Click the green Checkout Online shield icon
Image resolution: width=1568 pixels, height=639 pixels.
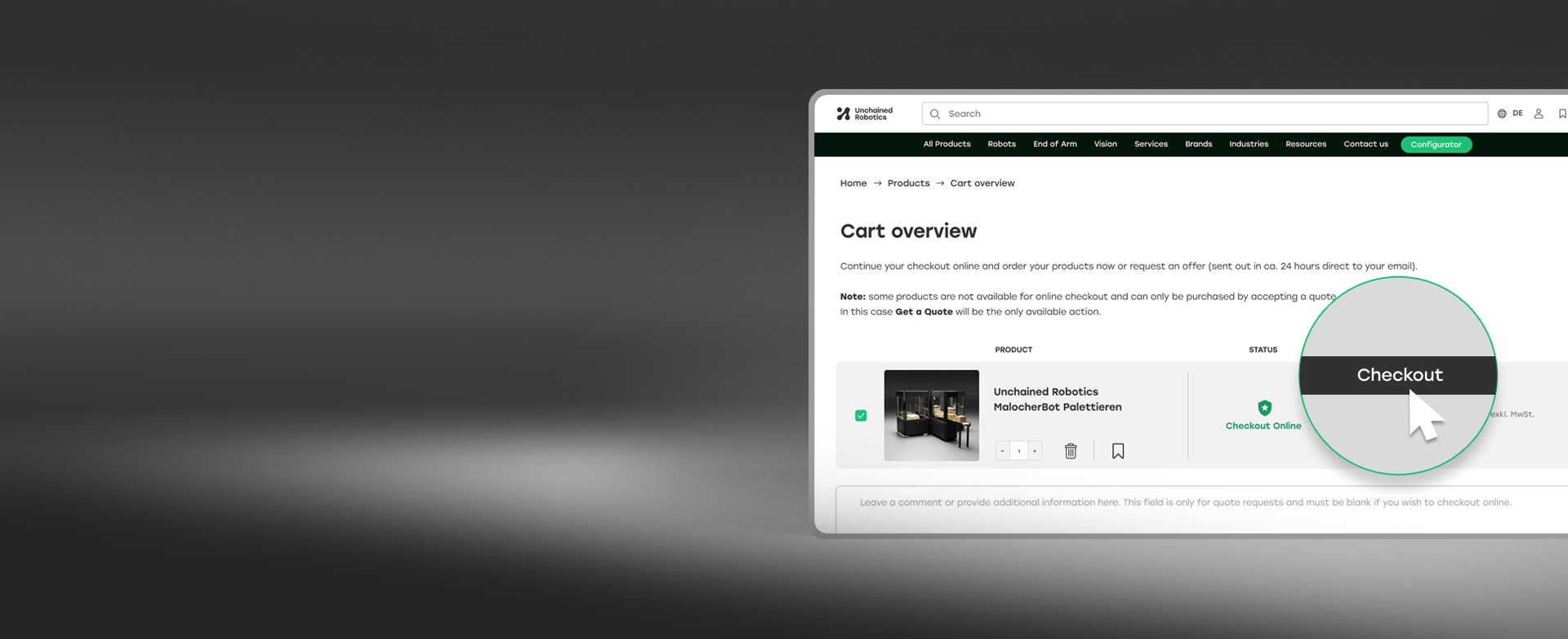(x=1264, y=408)
